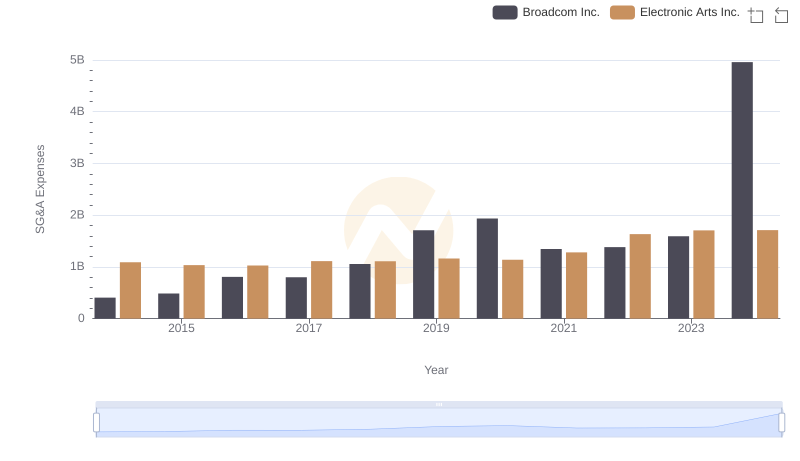Click the 0 y-axis label
This screenshot has width=800, height=461.
click(x=81, y=318)
